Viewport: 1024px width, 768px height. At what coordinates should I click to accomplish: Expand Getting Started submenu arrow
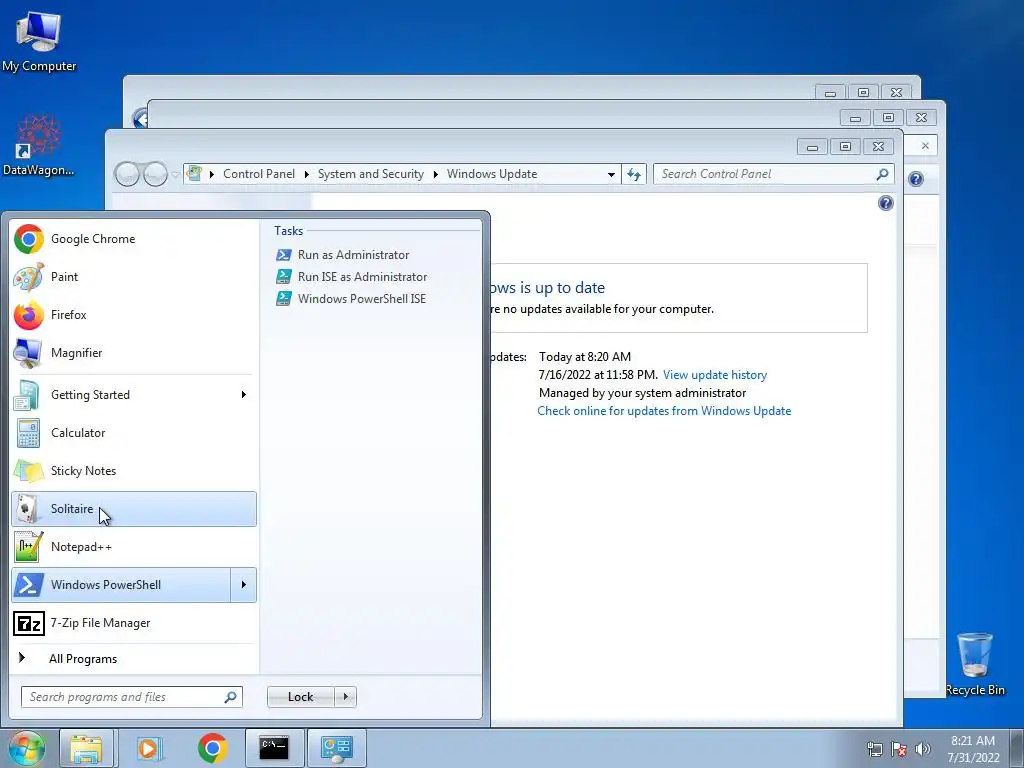click(244, 394)
